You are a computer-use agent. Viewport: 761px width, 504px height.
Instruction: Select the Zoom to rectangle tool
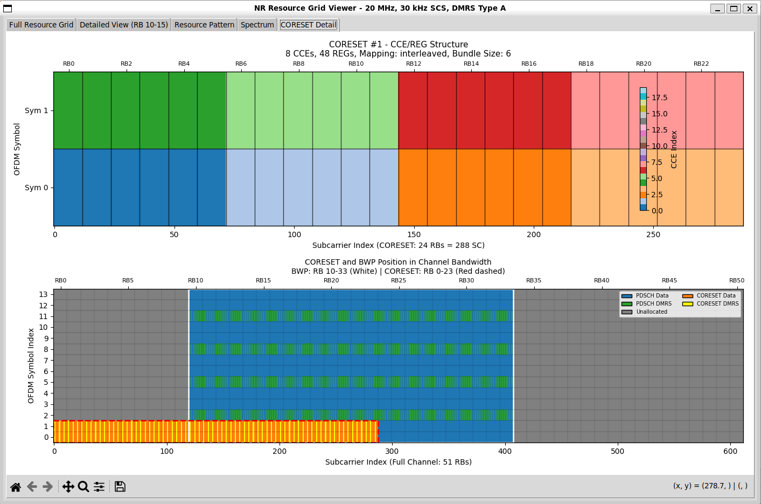tap(84, 487)
